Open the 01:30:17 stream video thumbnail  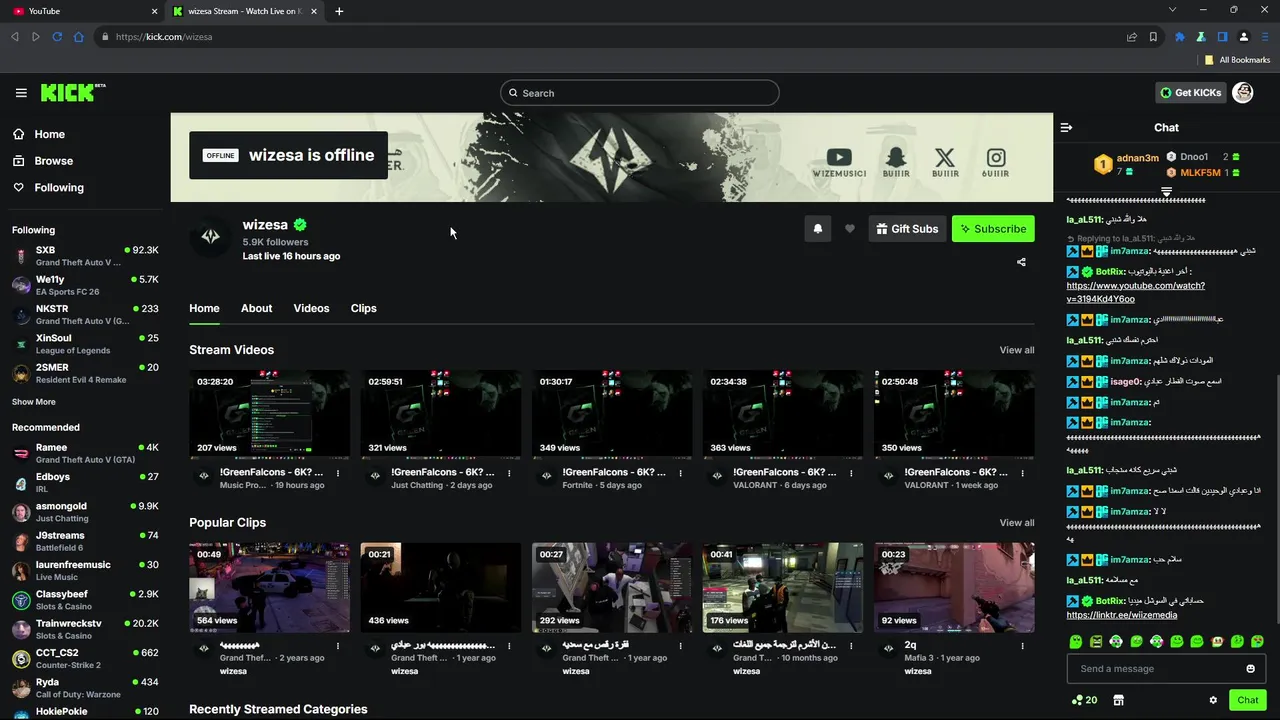pos(612,414)
